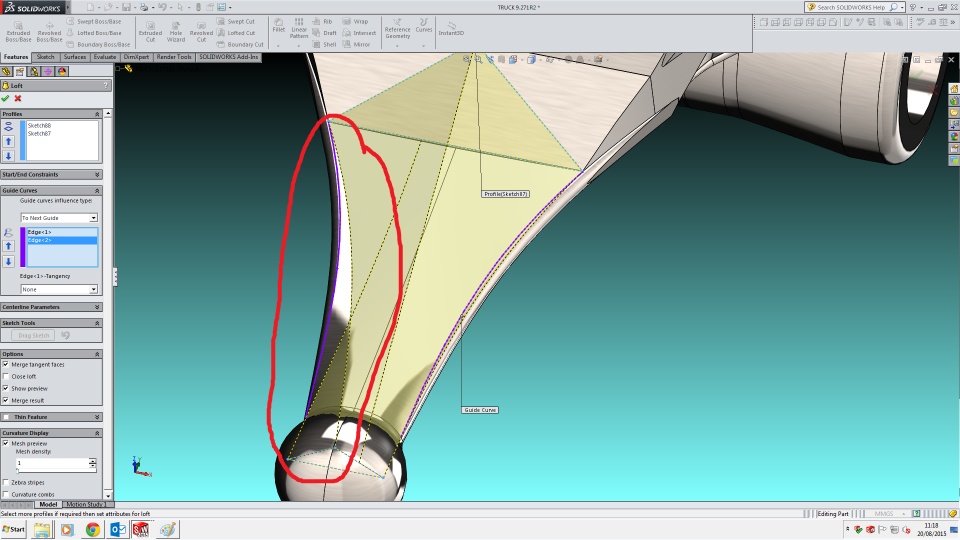
Task: Collapse the Profiles section
Action: 97,114
